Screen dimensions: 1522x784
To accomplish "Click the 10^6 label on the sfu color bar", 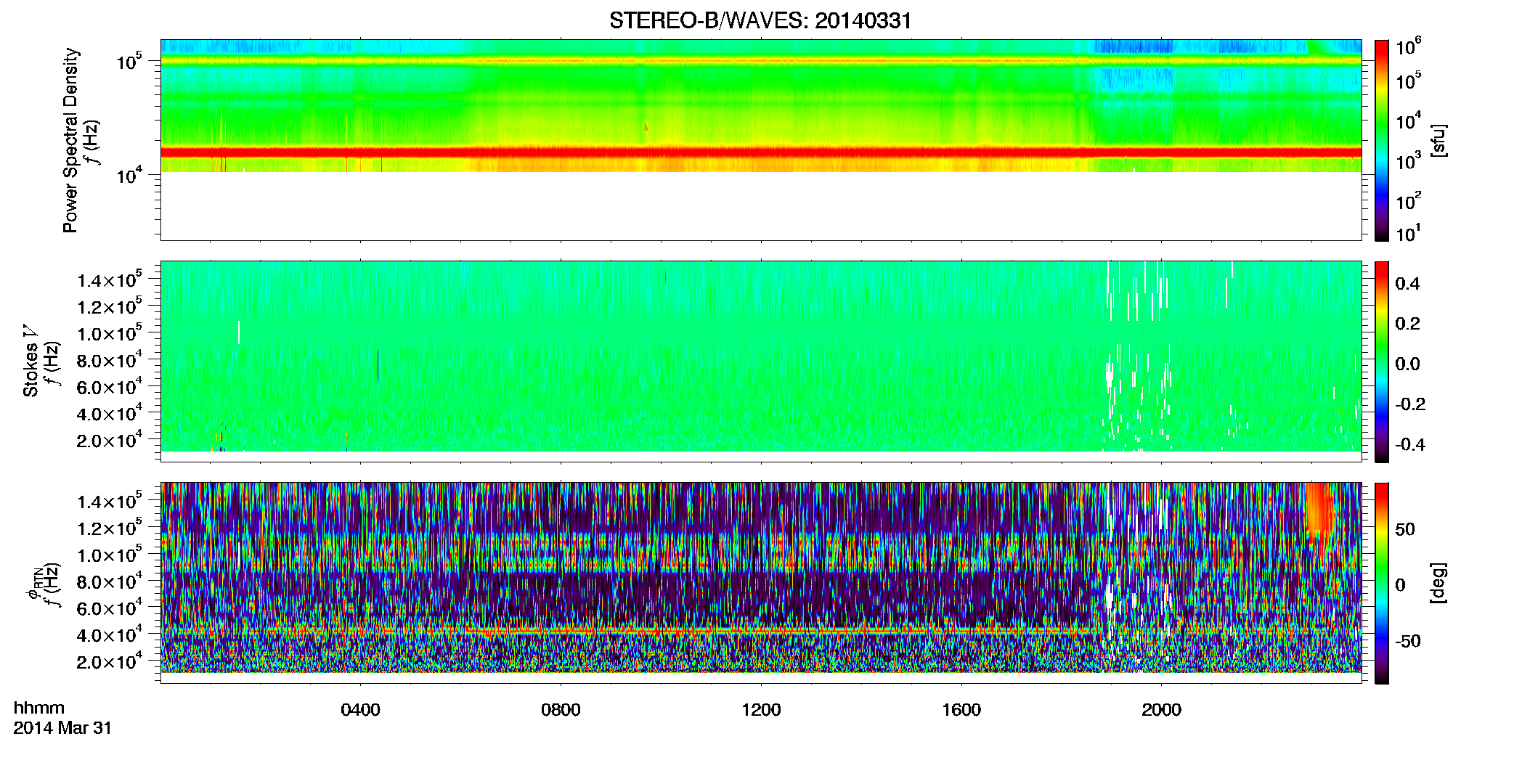I will click(1409, 47).
